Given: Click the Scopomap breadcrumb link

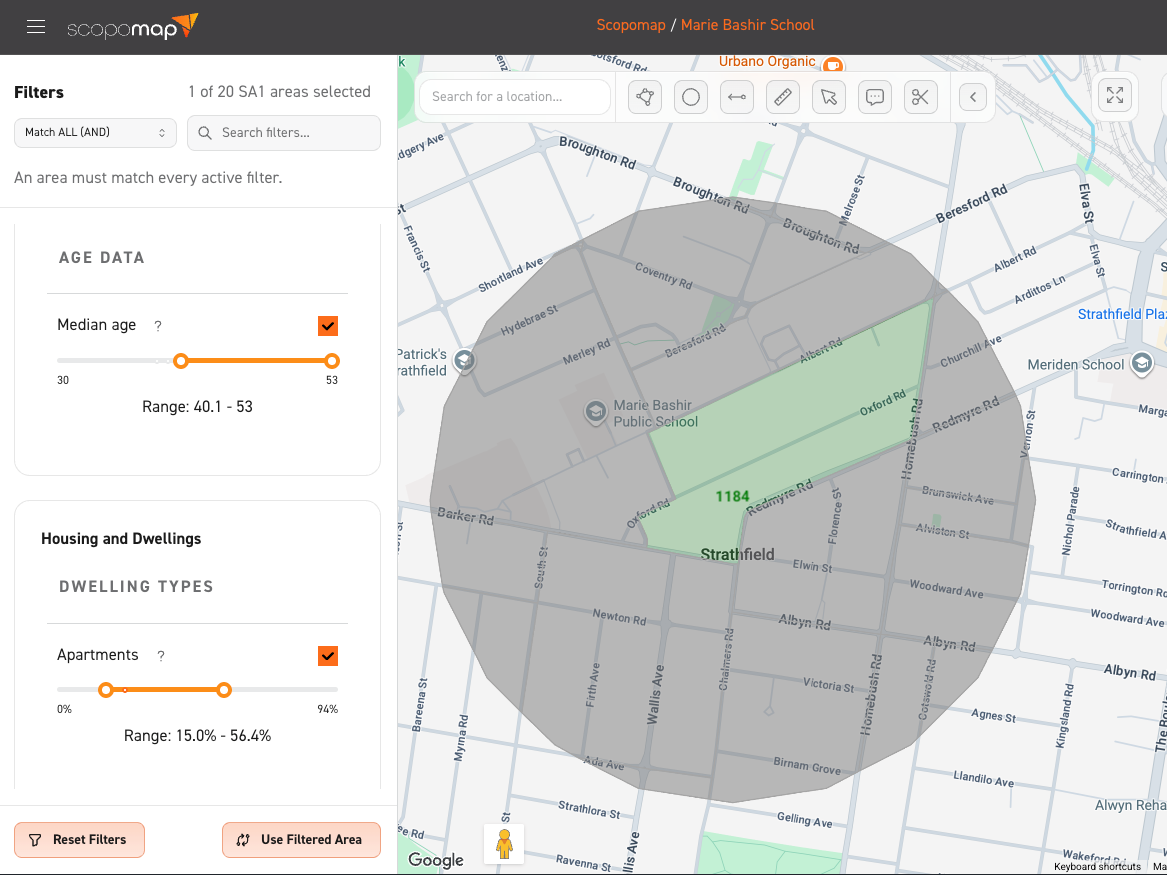Looking at the screenshot, I should (630, 25).
